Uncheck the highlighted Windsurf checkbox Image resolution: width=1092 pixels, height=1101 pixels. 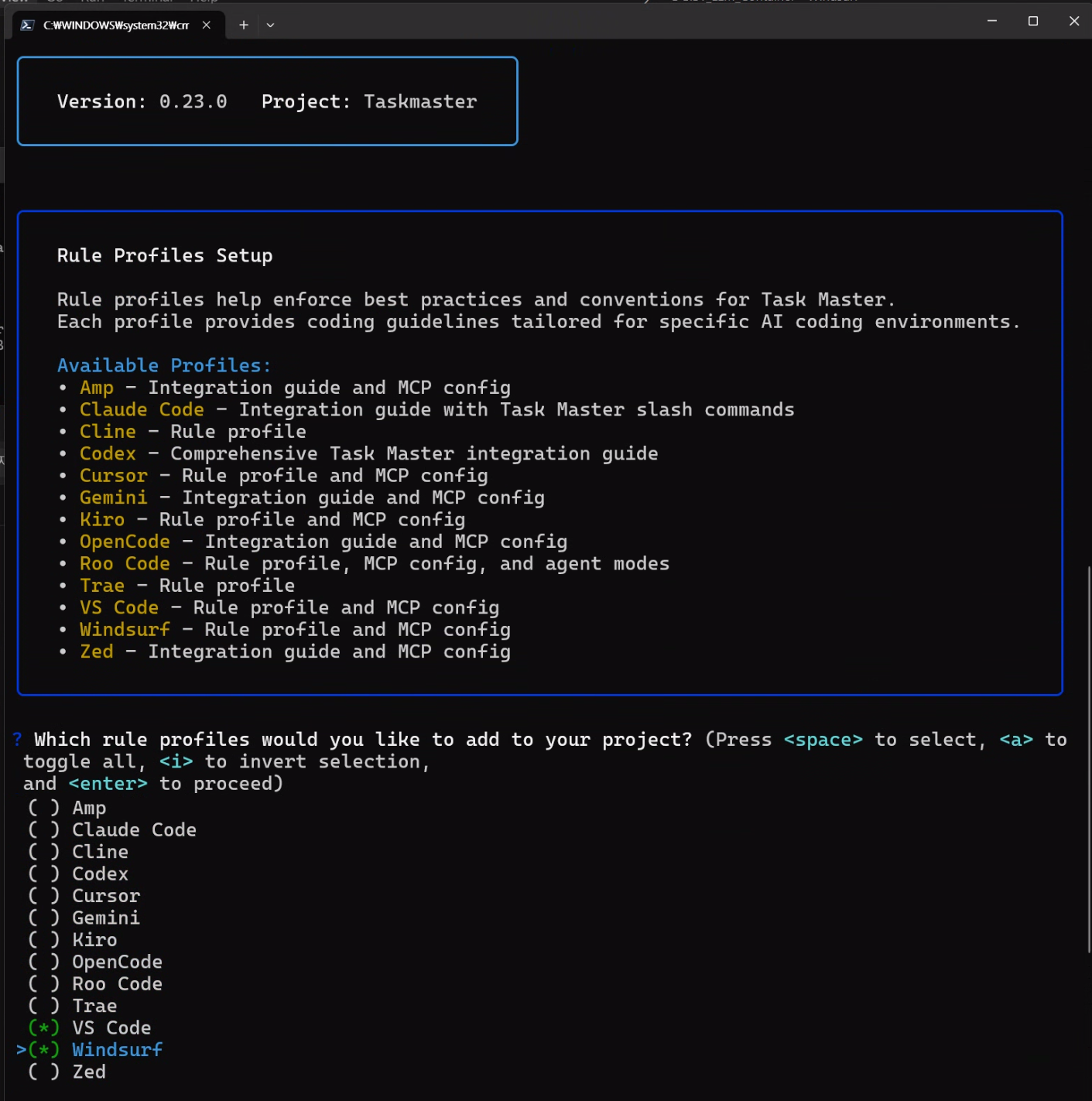43,1051
